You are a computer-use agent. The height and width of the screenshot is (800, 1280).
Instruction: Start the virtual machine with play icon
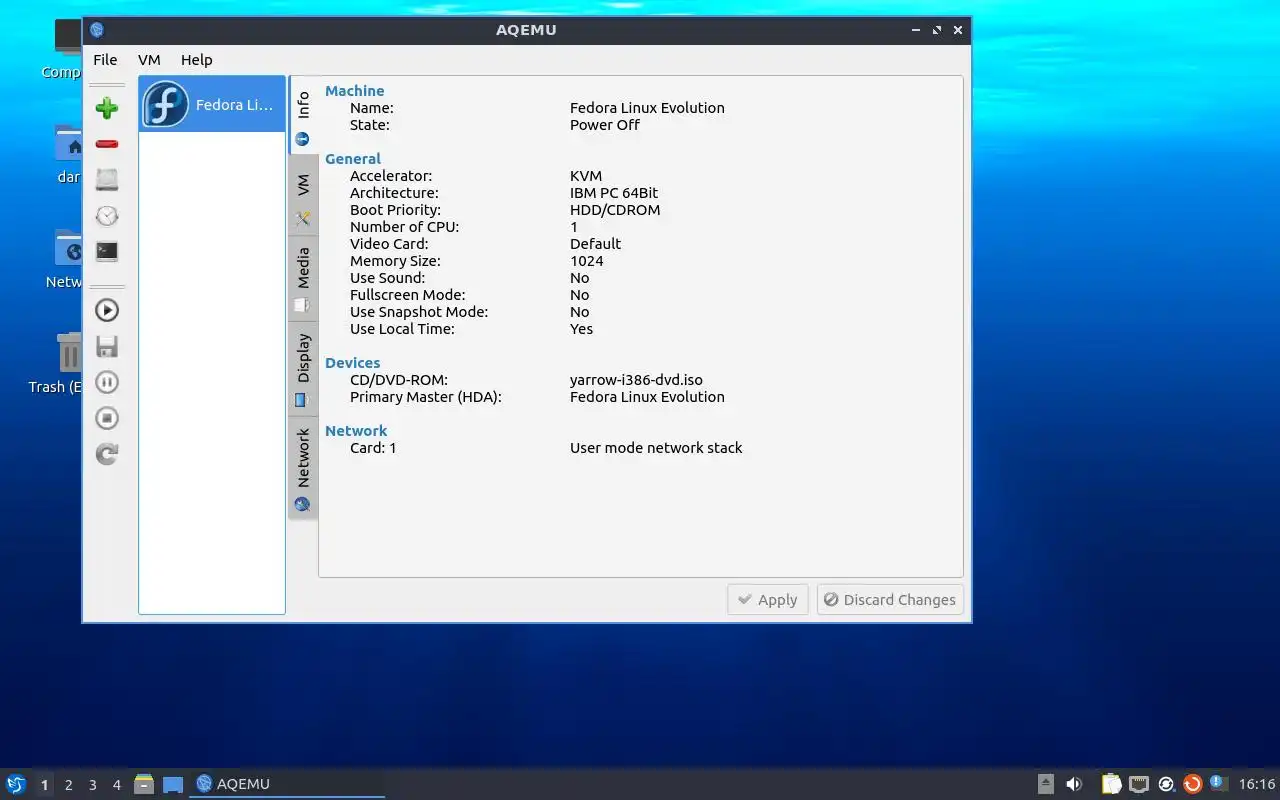point(107,310)
